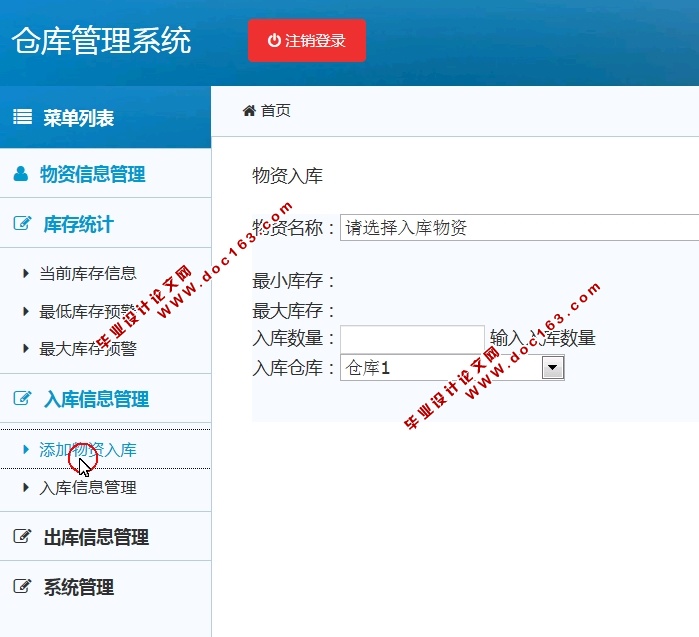Click the edit icon beside 系统管理

pyautogui.click(x=22, y=586)
